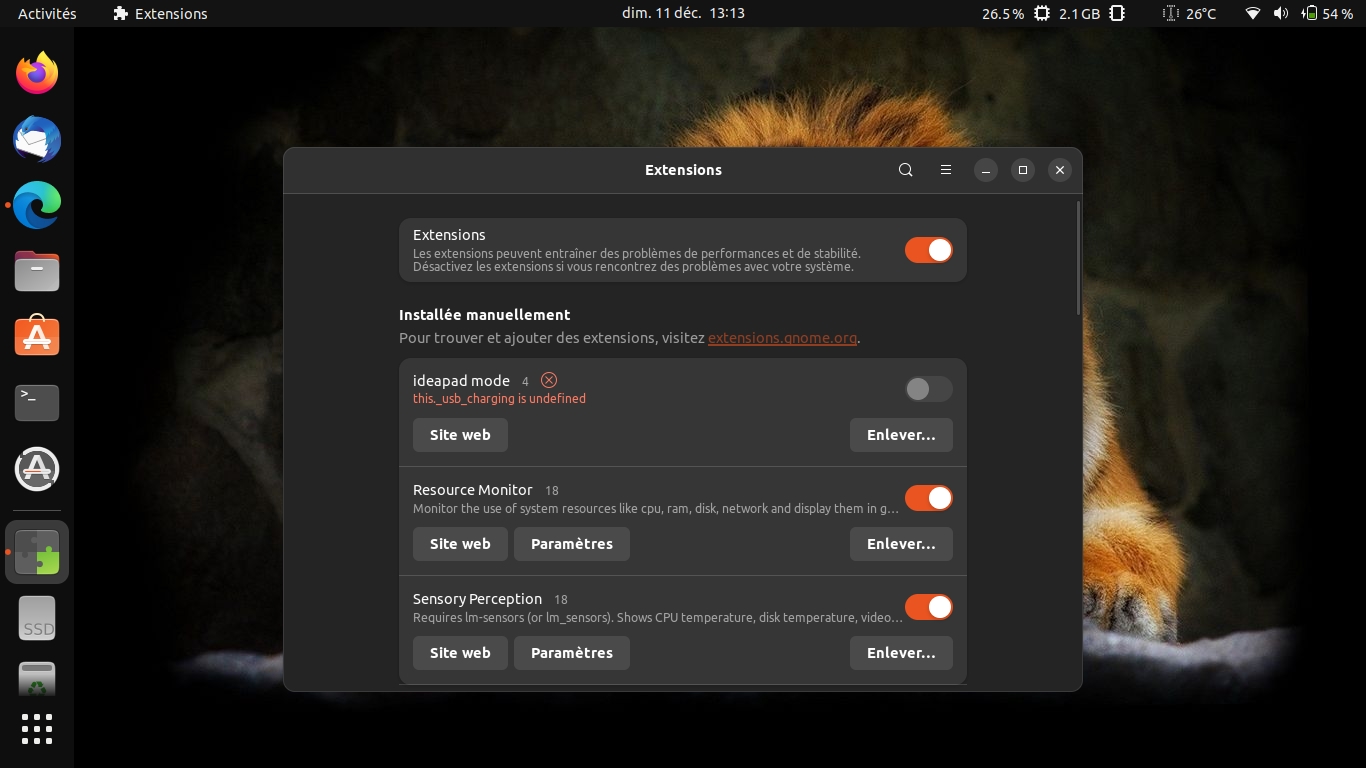Turn off Resource Monitor extension

click(928, 498)
